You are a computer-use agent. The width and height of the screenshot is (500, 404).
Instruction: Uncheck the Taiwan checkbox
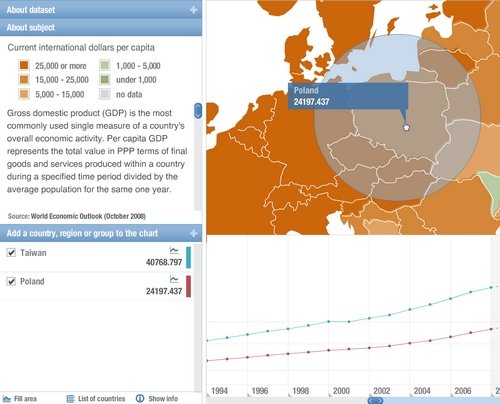[11, 253]
